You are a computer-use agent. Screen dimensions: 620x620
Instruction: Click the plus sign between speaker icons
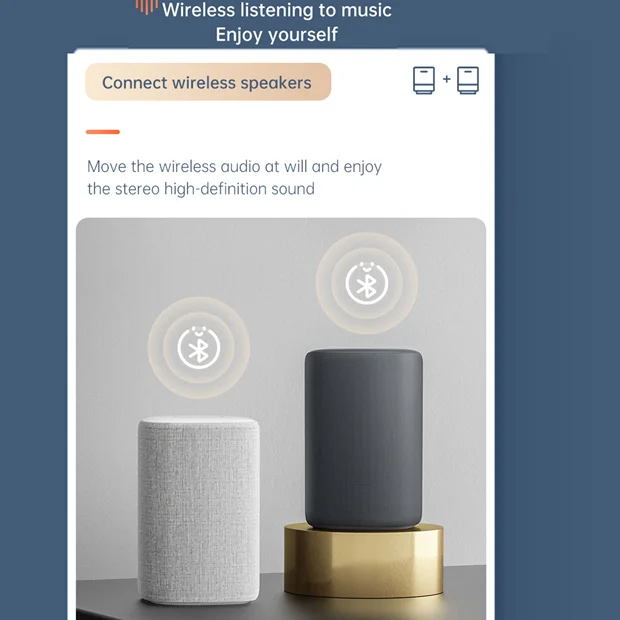[x=446, y=79]
